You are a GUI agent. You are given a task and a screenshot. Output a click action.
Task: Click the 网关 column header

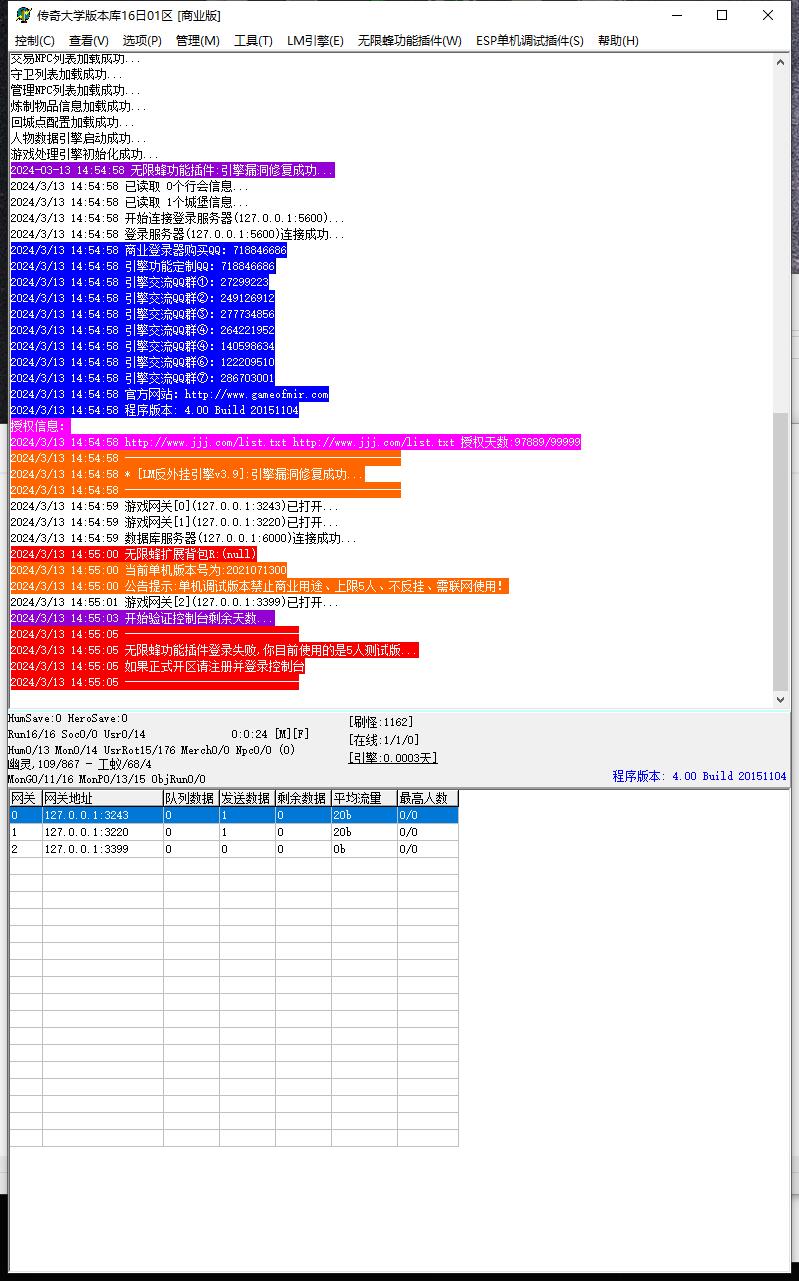coord(25,798)
